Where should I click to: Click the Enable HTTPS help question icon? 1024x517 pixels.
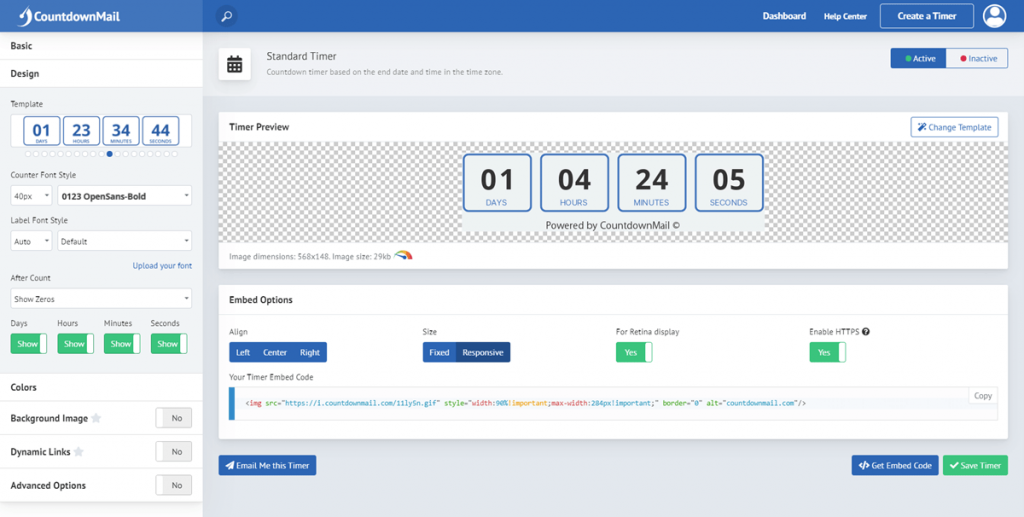(x=866, y=332)
